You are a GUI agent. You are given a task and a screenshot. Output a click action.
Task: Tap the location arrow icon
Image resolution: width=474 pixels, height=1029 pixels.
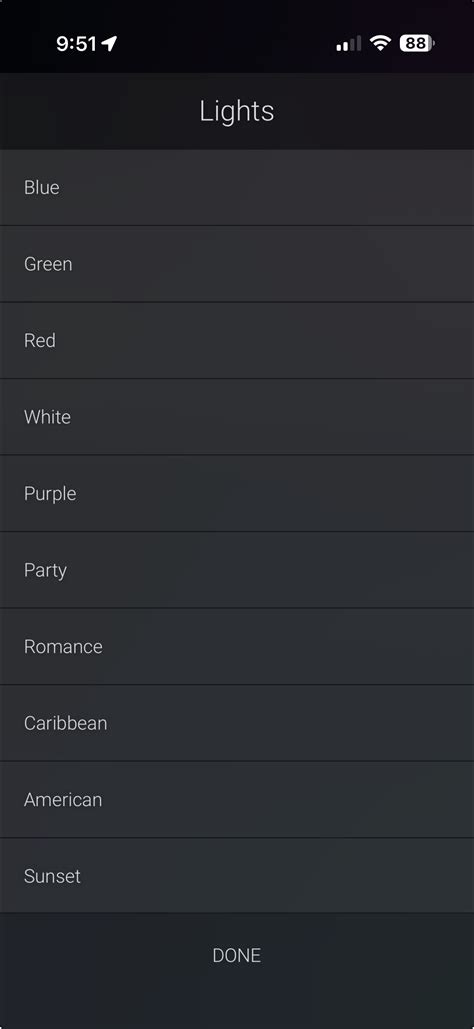point(110,44)
